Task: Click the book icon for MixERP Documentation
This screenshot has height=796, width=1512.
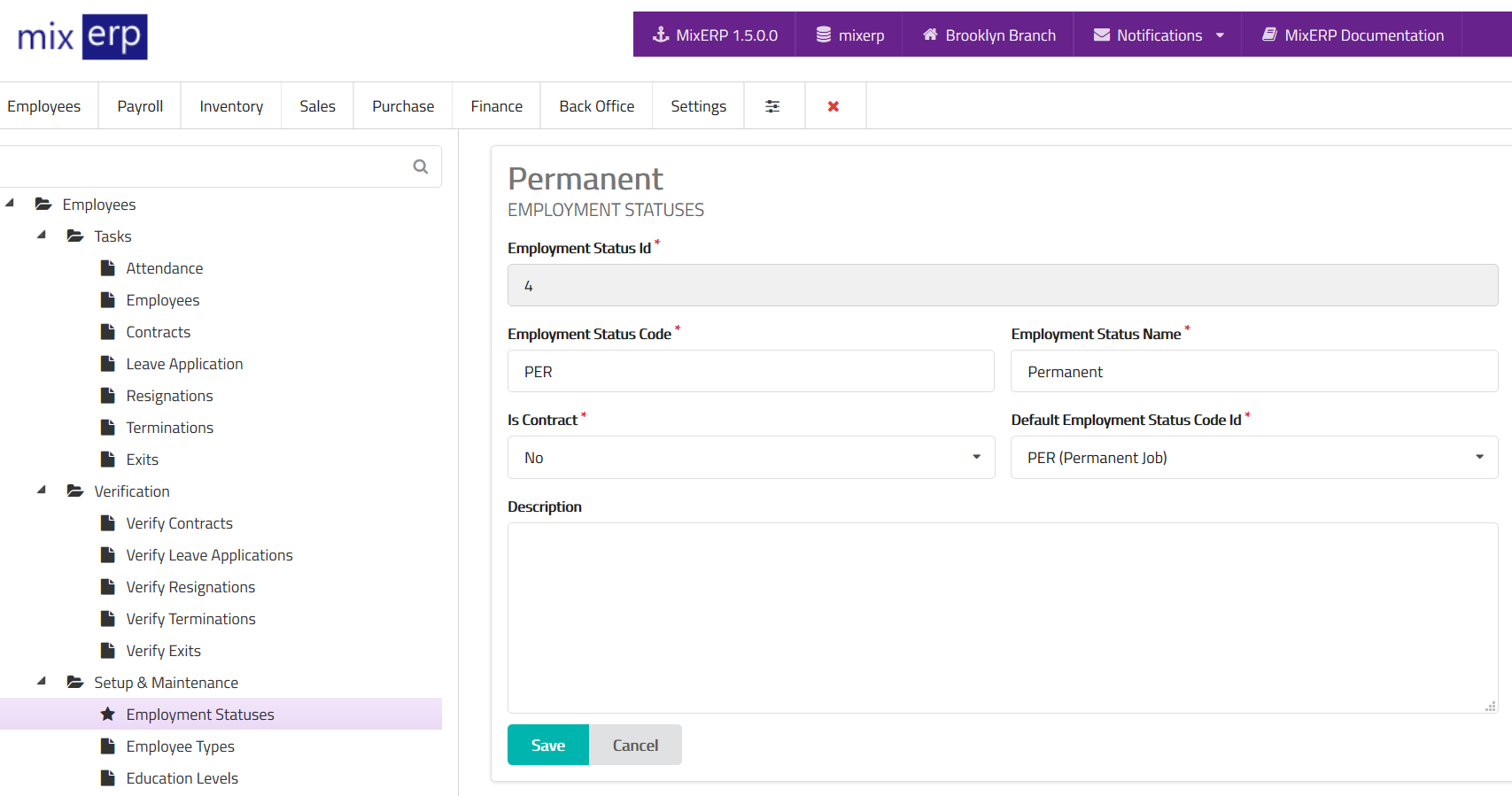Action: 1269,35
